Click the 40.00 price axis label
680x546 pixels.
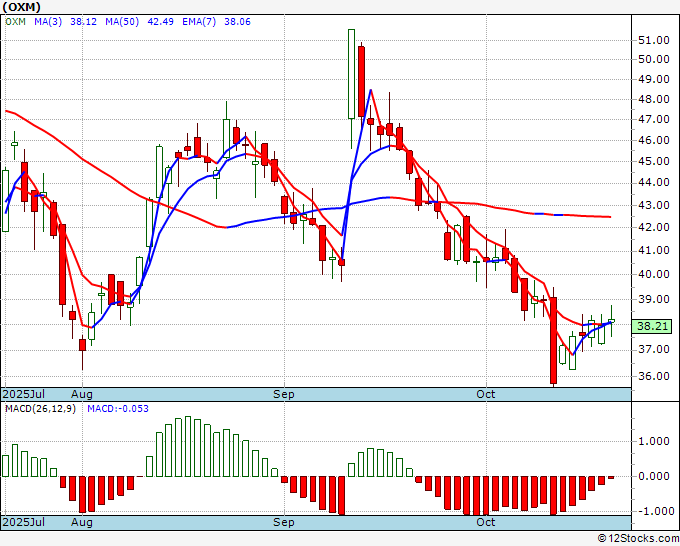click(x=654, y=274)
